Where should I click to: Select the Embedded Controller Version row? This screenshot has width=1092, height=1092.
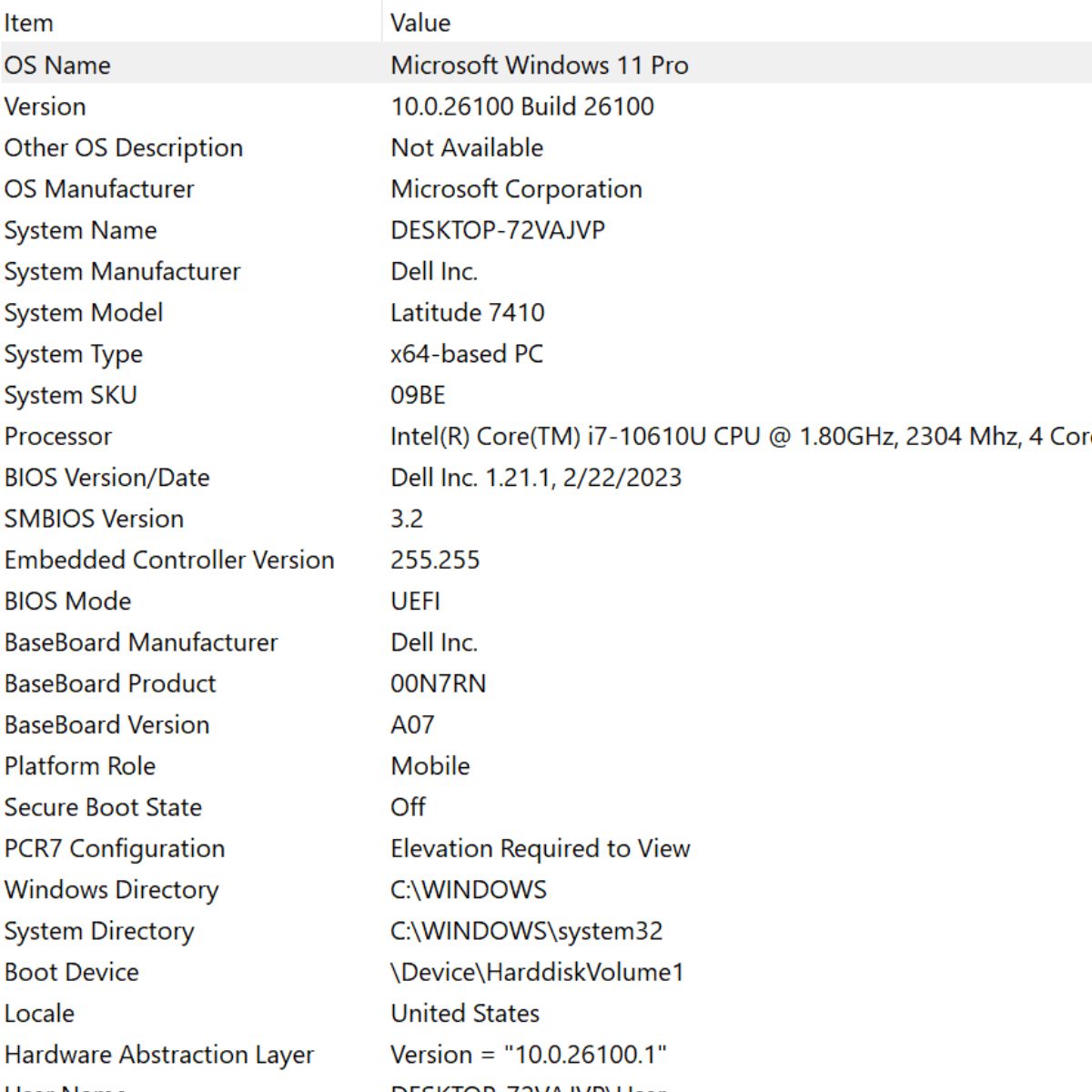(x=546, y=560)
